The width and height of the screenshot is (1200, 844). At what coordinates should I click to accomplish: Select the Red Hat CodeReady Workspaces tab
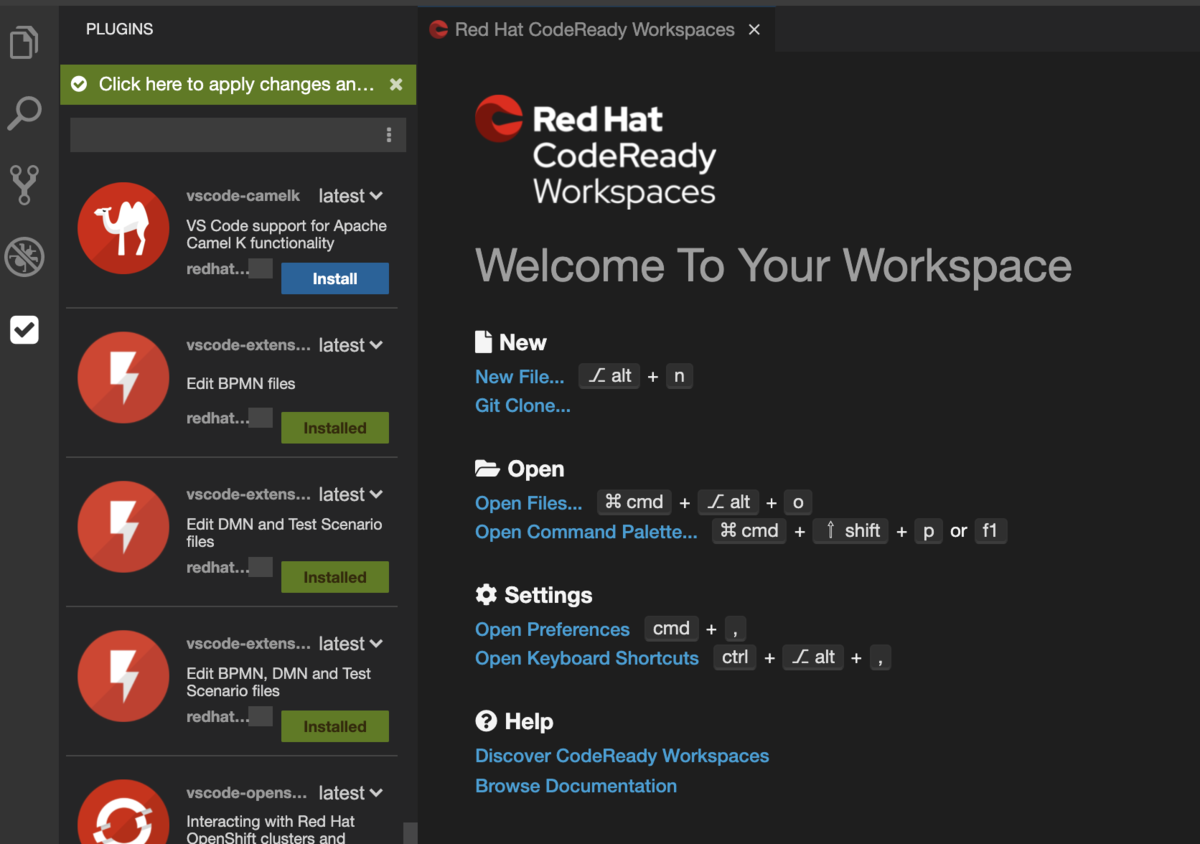pyautogui.click(x=595, y=30)
